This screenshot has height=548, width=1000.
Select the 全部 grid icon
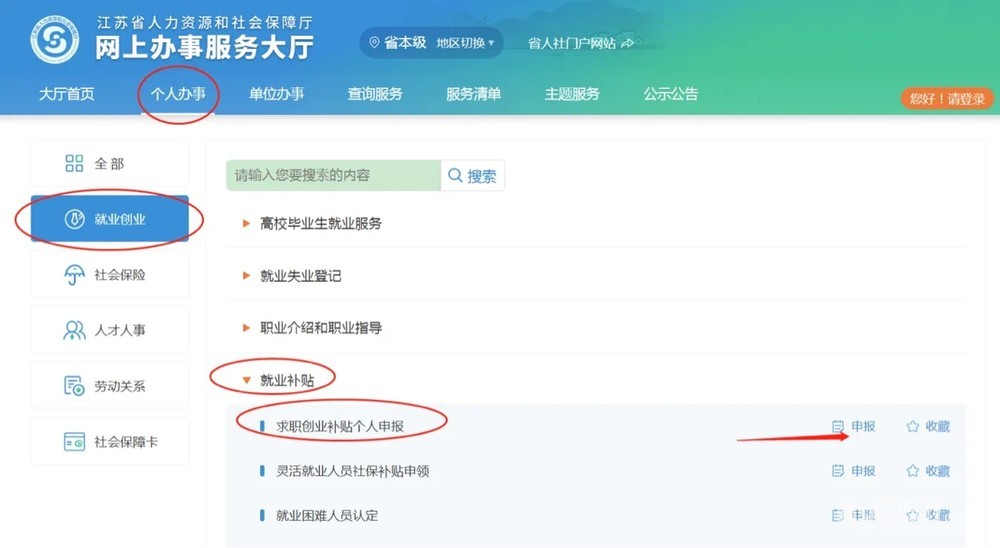[74, 163]
